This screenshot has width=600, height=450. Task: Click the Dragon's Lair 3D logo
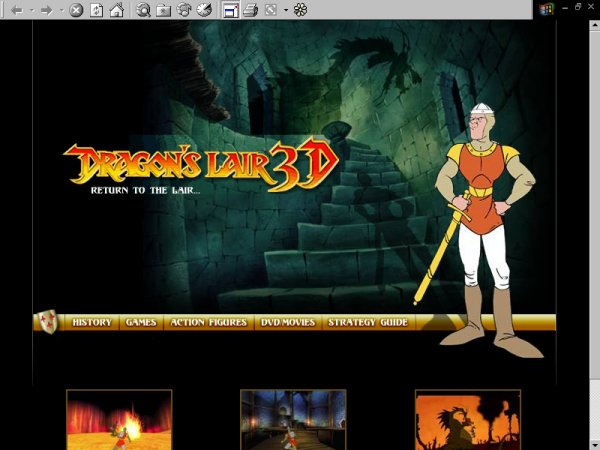[x=201, y=165]
